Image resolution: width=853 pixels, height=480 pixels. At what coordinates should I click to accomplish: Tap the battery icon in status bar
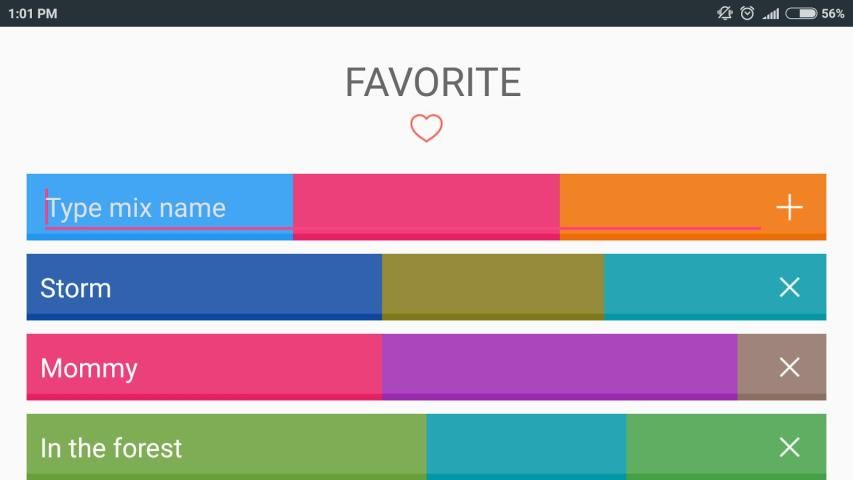tap(801, 13)
